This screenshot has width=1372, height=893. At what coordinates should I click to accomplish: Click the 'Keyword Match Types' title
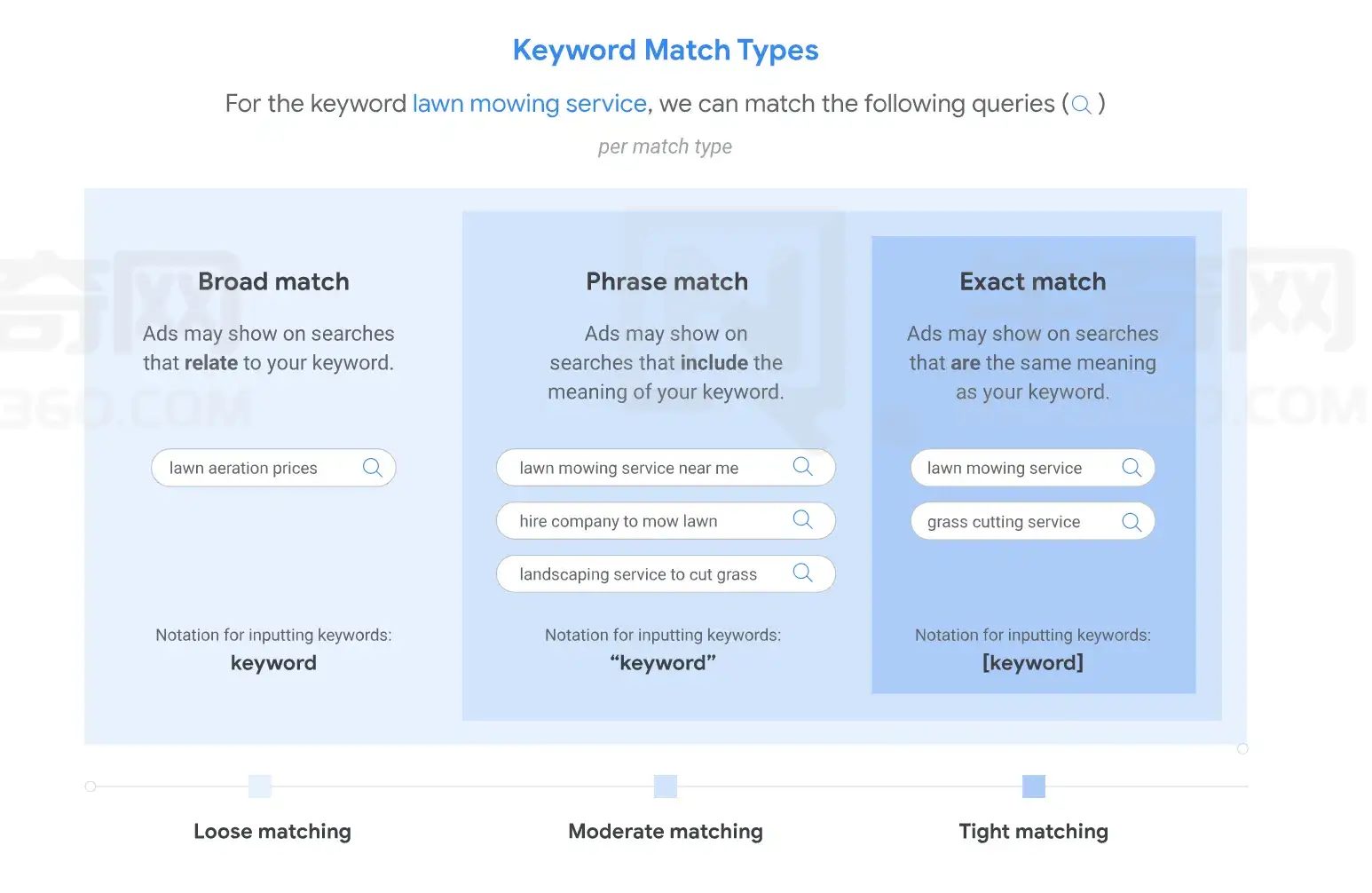point(666,50)
